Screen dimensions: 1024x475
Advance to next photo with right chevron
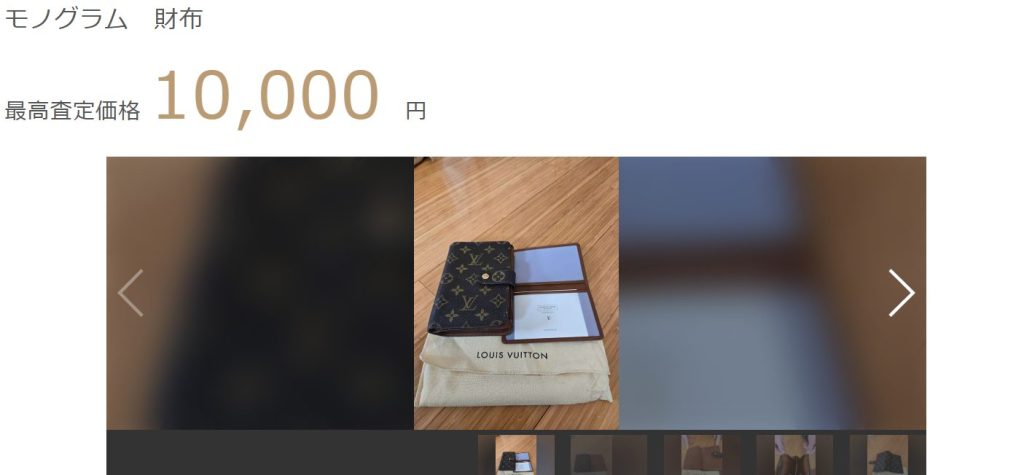[901, 293]
